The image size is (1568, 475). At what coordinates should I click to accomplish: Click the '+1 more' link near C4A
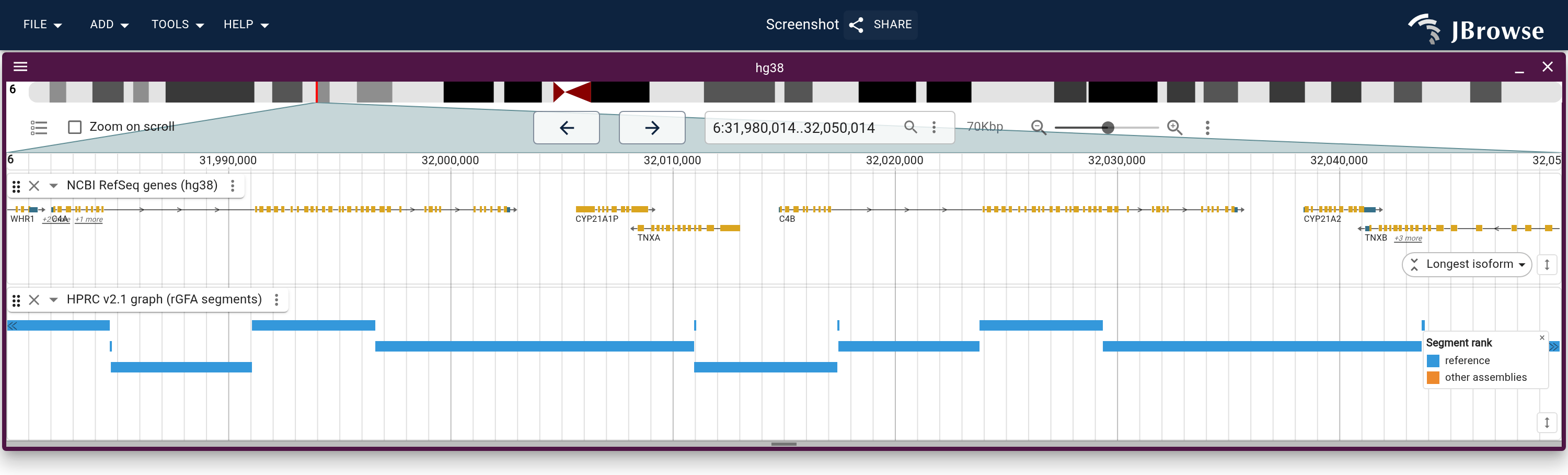pos(89,219)
